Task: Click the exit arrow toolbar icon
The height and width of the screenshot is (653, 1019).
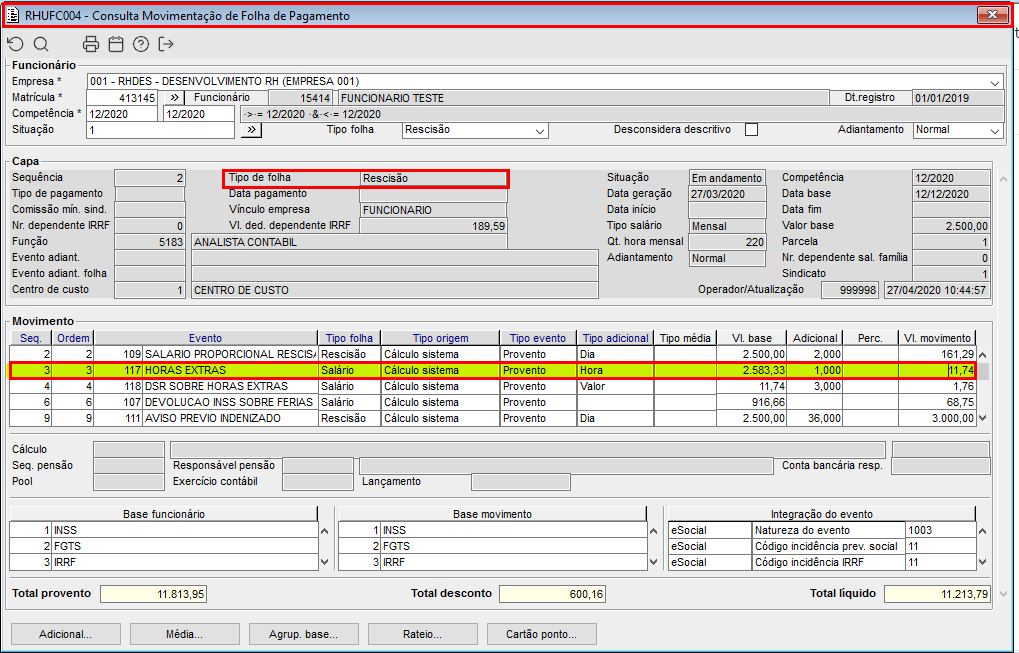Action: pos(166,44)
